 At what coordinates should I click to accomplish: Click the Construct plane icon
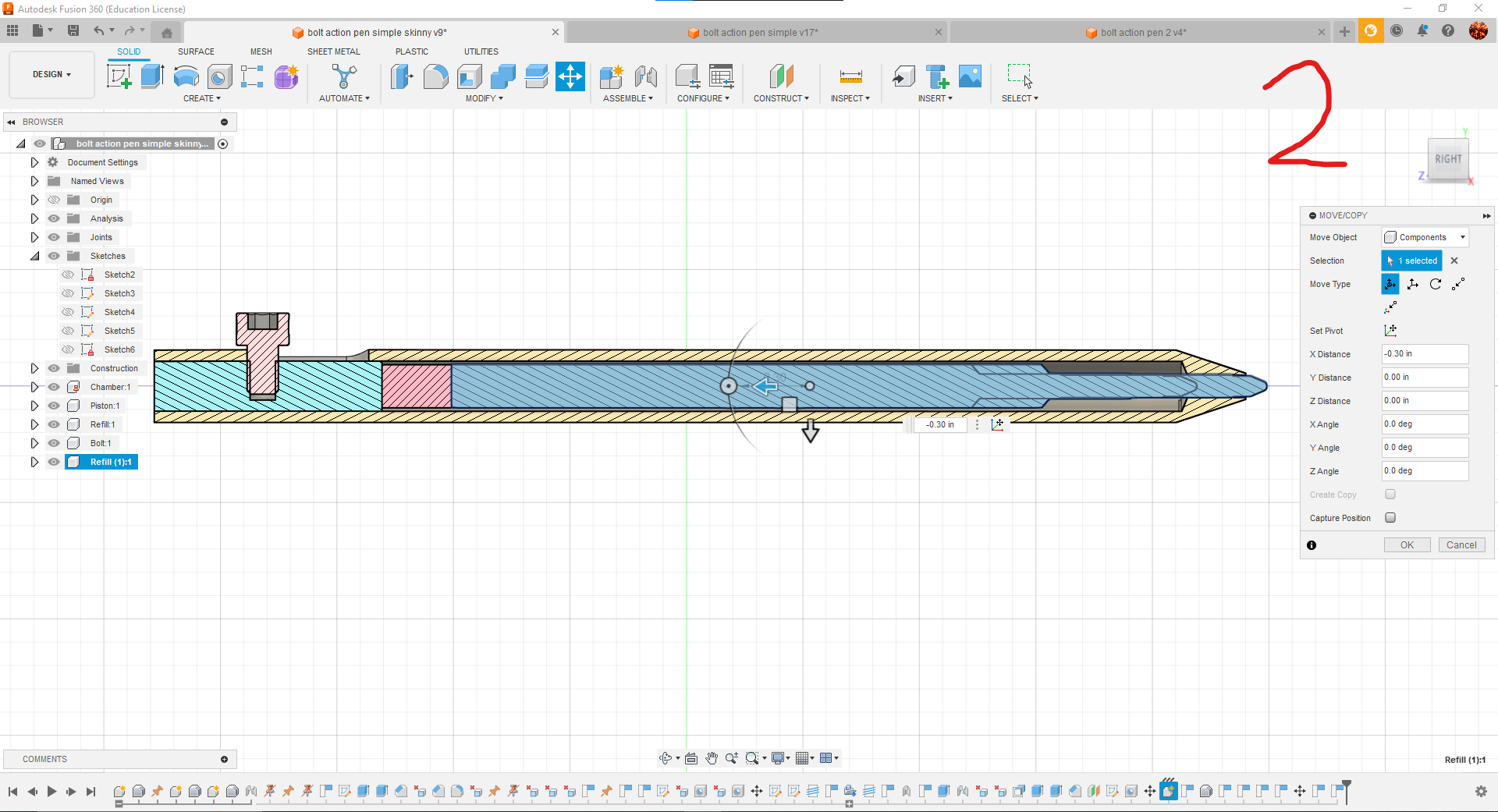pos(781,76)
